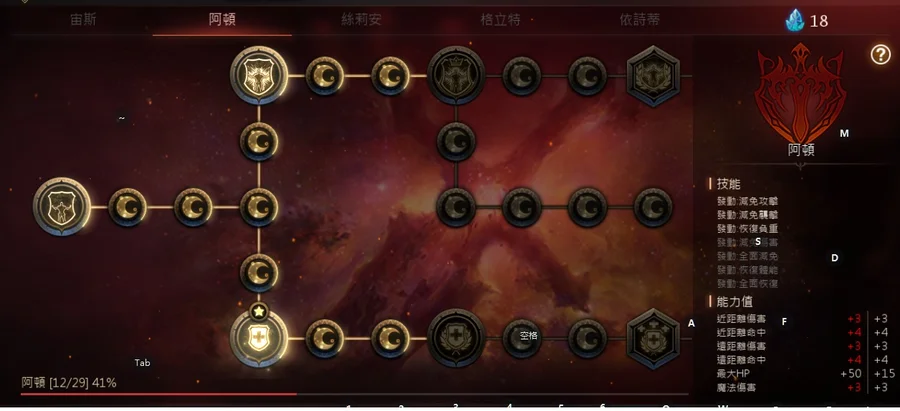This screenshot has width=900, height=411.
Task: Click the blue crystal currency icon
Action: click(795, 21)
